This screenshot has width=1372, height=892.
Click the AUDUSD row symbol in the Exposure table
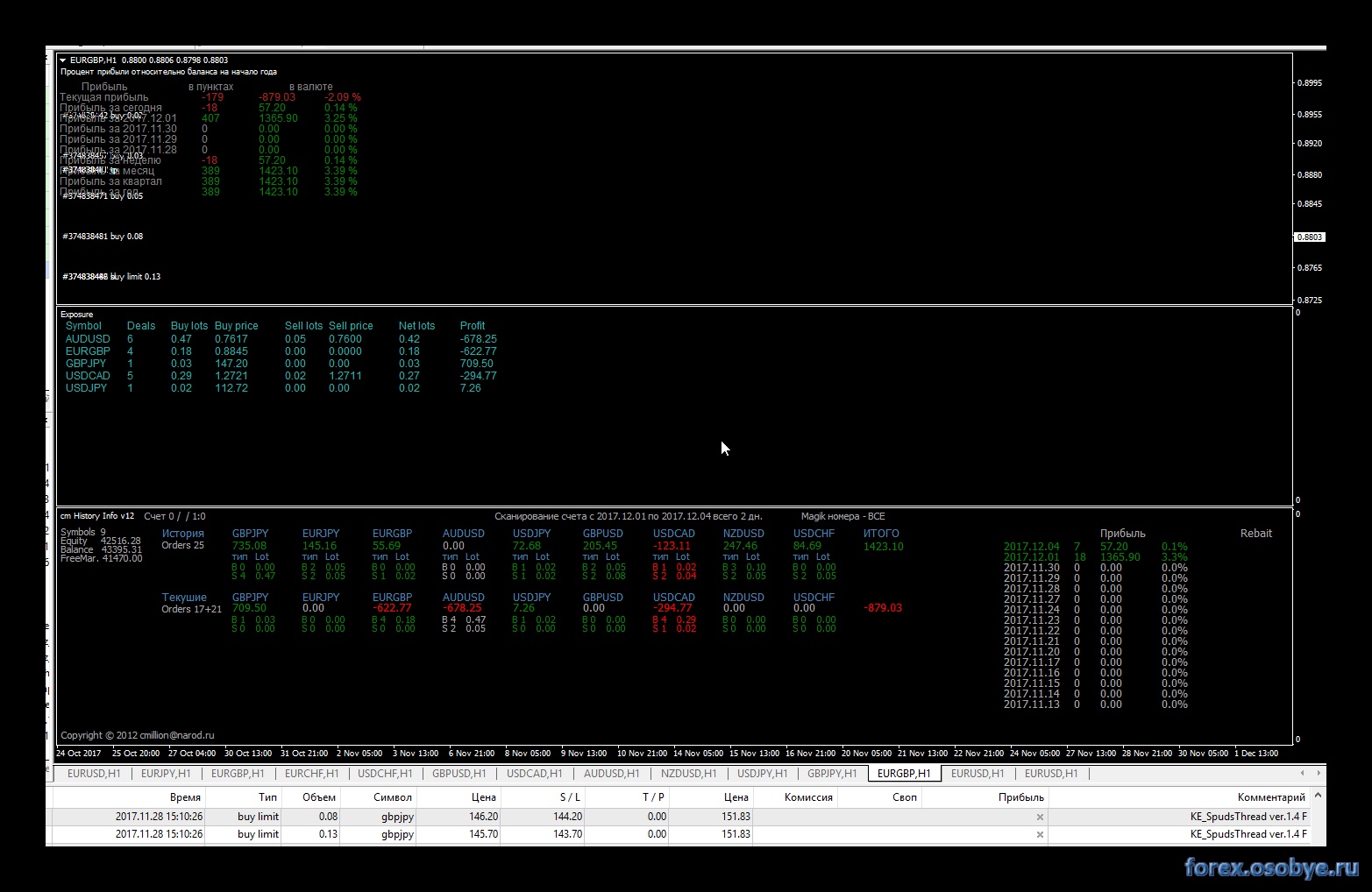coord(88,339)
